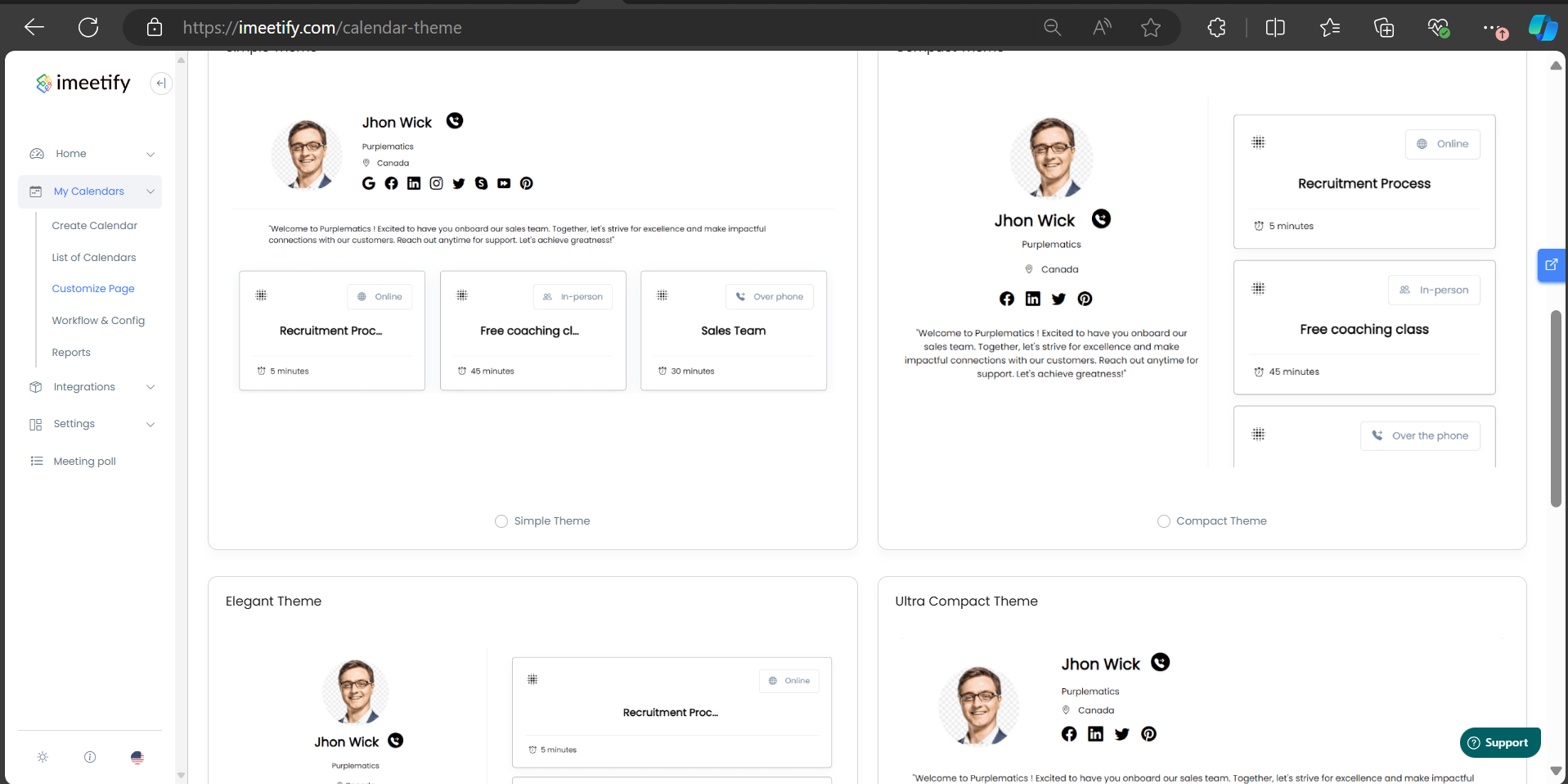View site information via the lock icon
This screenshot has width=1568, height=784.
click(155, 28)
